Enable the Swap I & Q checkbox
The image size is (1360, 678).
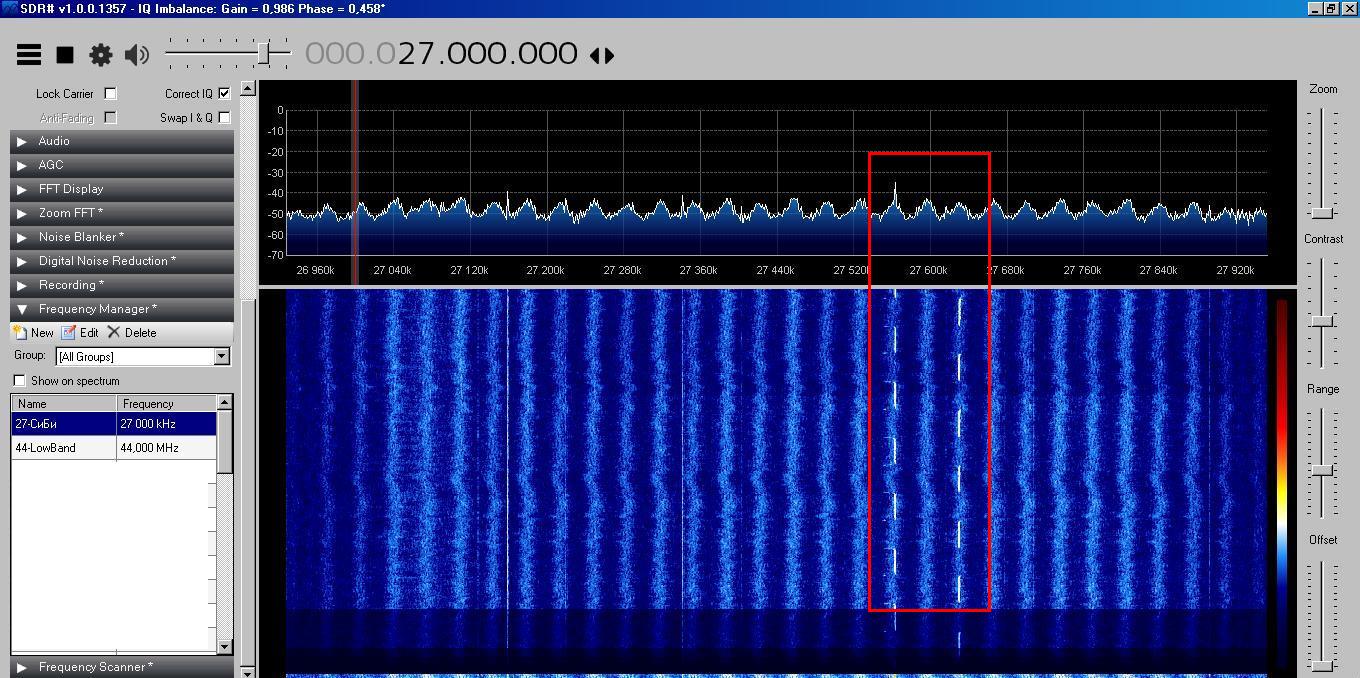(224, 117)
